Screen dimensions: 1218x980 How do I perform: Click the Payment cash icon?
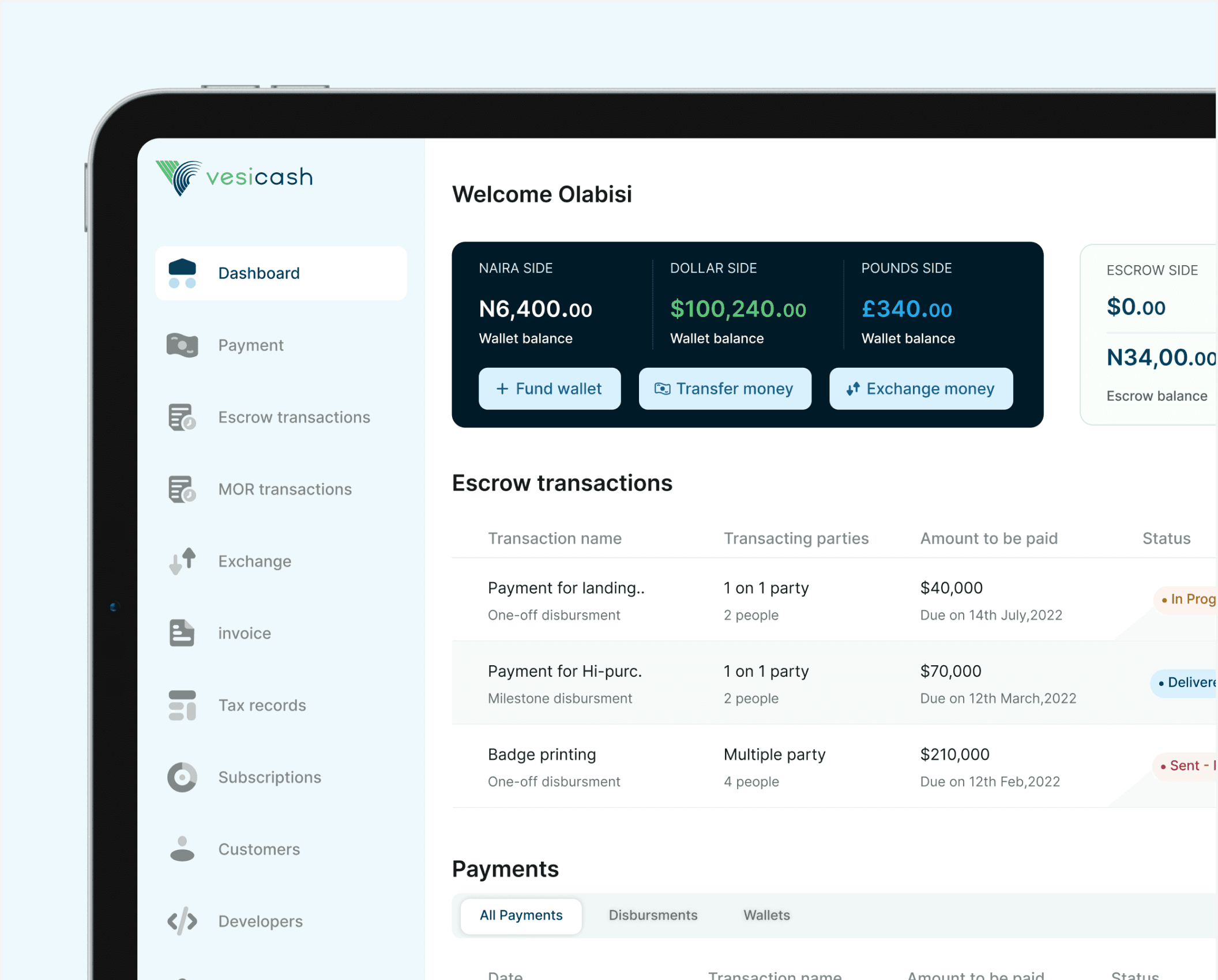point(182,345)
